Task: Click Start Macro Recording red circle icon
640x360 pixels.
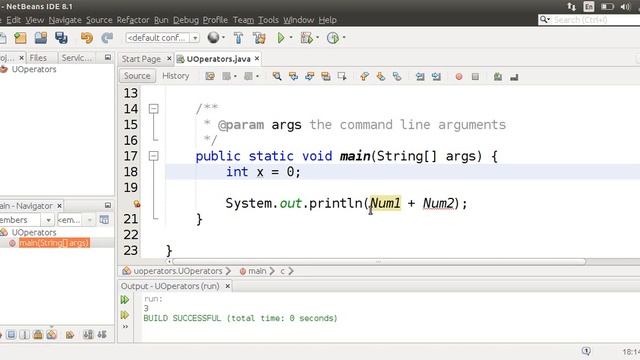Action: (x=459, y=76)
